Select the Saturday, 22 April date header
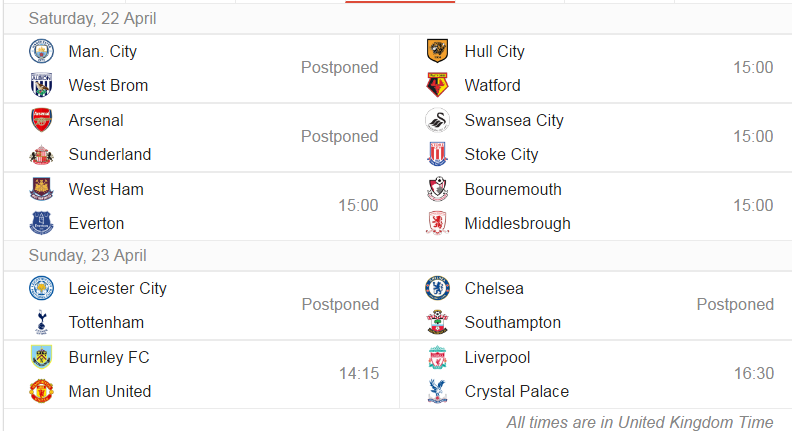This screenshot has height=431, width=792. point(92,19)
